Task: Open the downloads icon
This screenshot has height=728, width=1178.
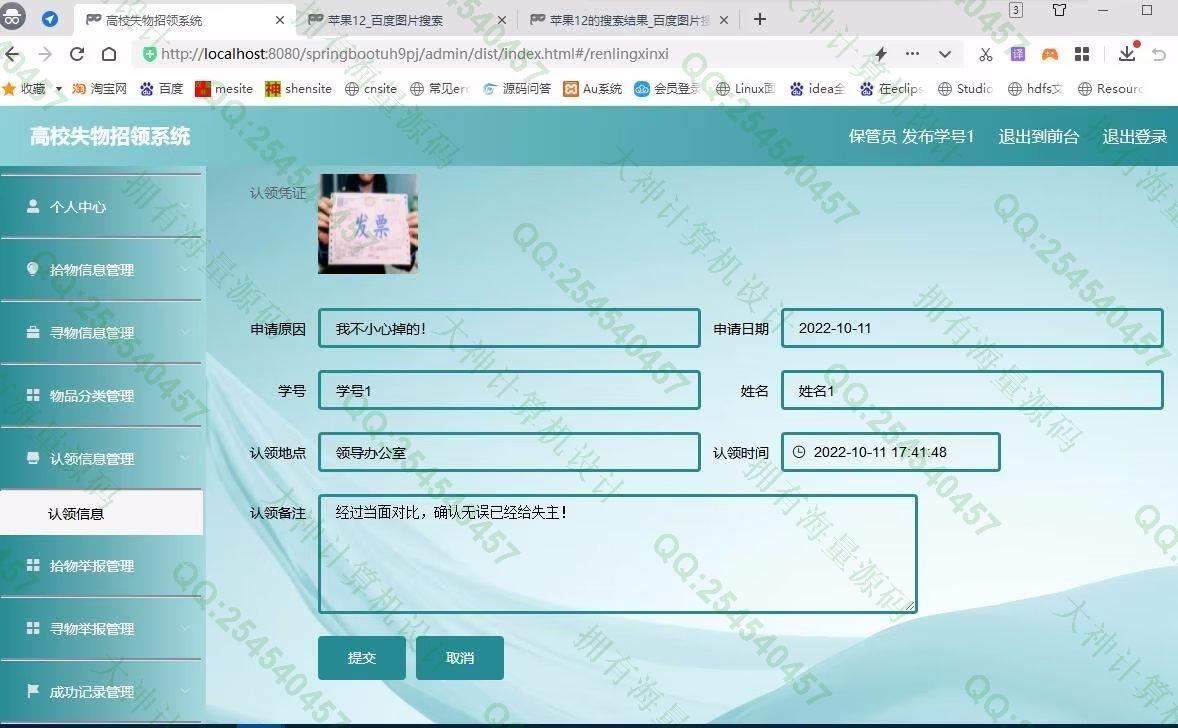Action: 1126,53
